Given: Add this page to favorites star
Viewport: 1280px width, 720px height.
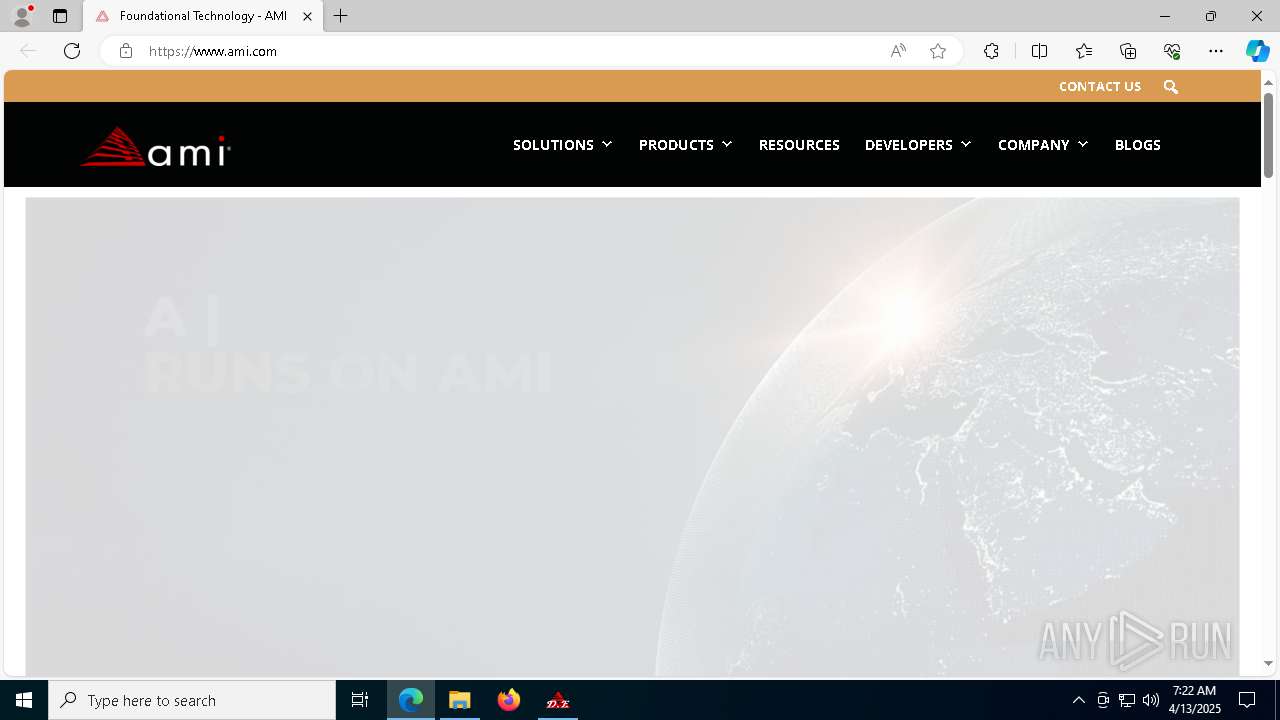Looking at the screenshot, I should tap(938, 51).
